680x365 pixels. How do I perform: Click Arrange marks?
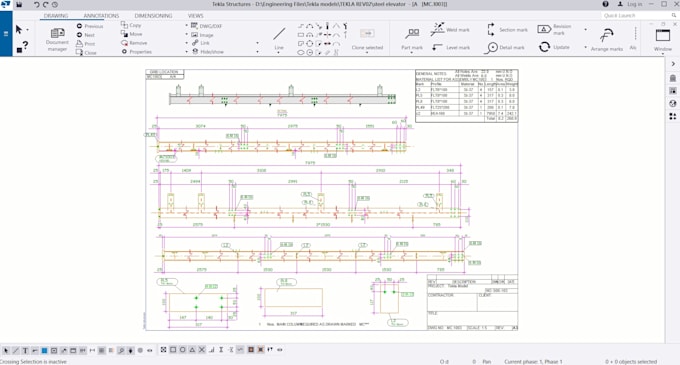tap(607, 39)
